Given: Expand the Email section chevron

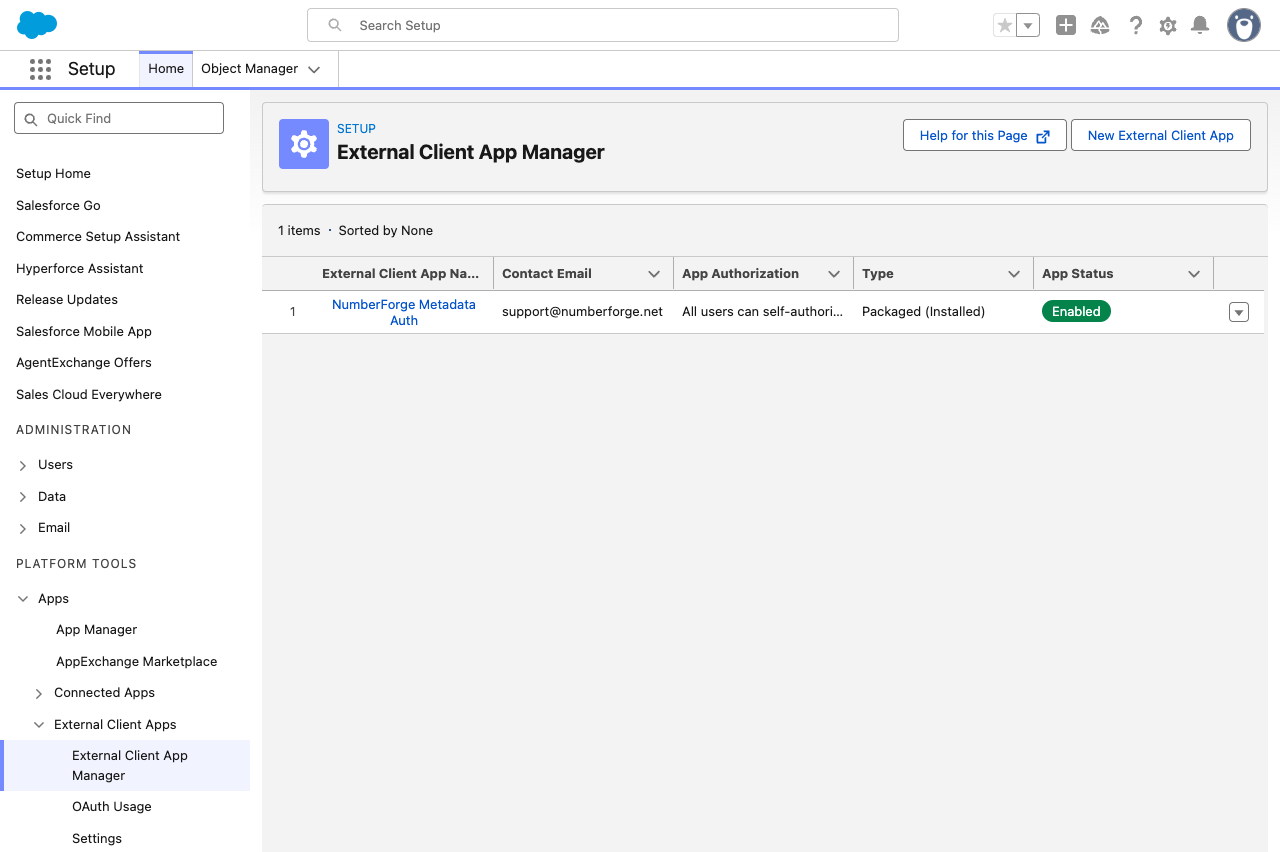Looking at the screenshot, I should tap(23, 528).
